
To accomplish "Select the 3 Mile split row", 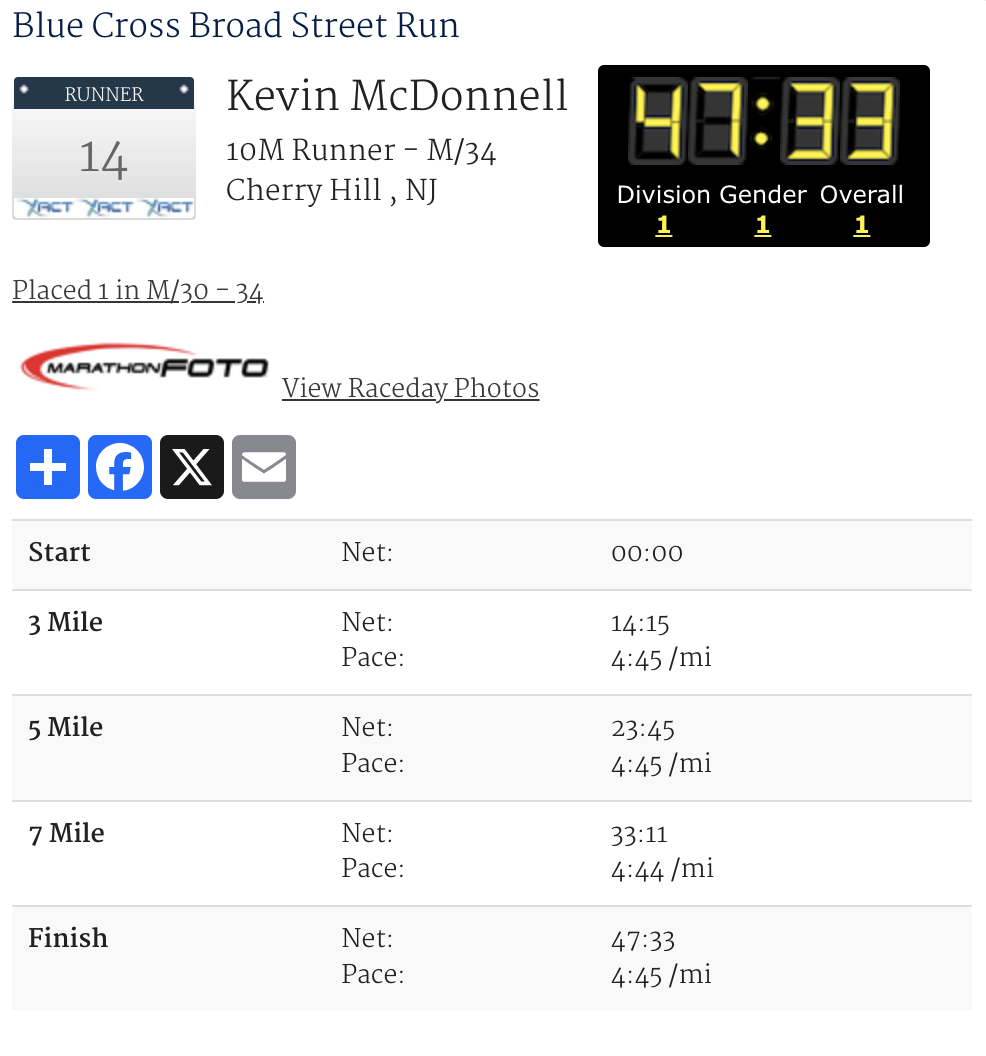I will (491, 641).
